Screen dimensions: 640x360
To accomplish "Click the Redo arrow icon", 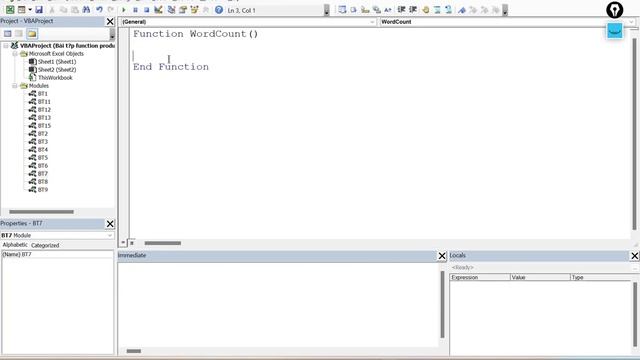I will coord(111,10).
